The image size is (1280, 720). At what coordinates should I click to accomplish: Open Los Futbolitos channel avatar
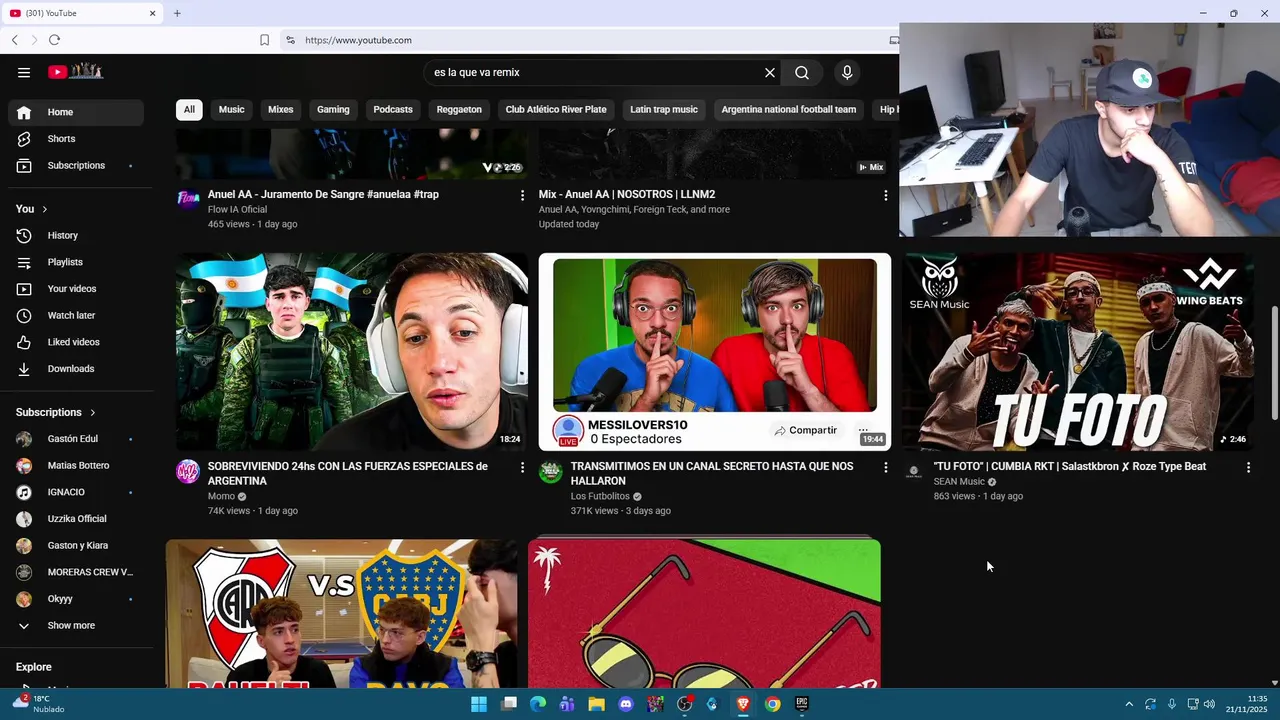[x=551, y=472]
